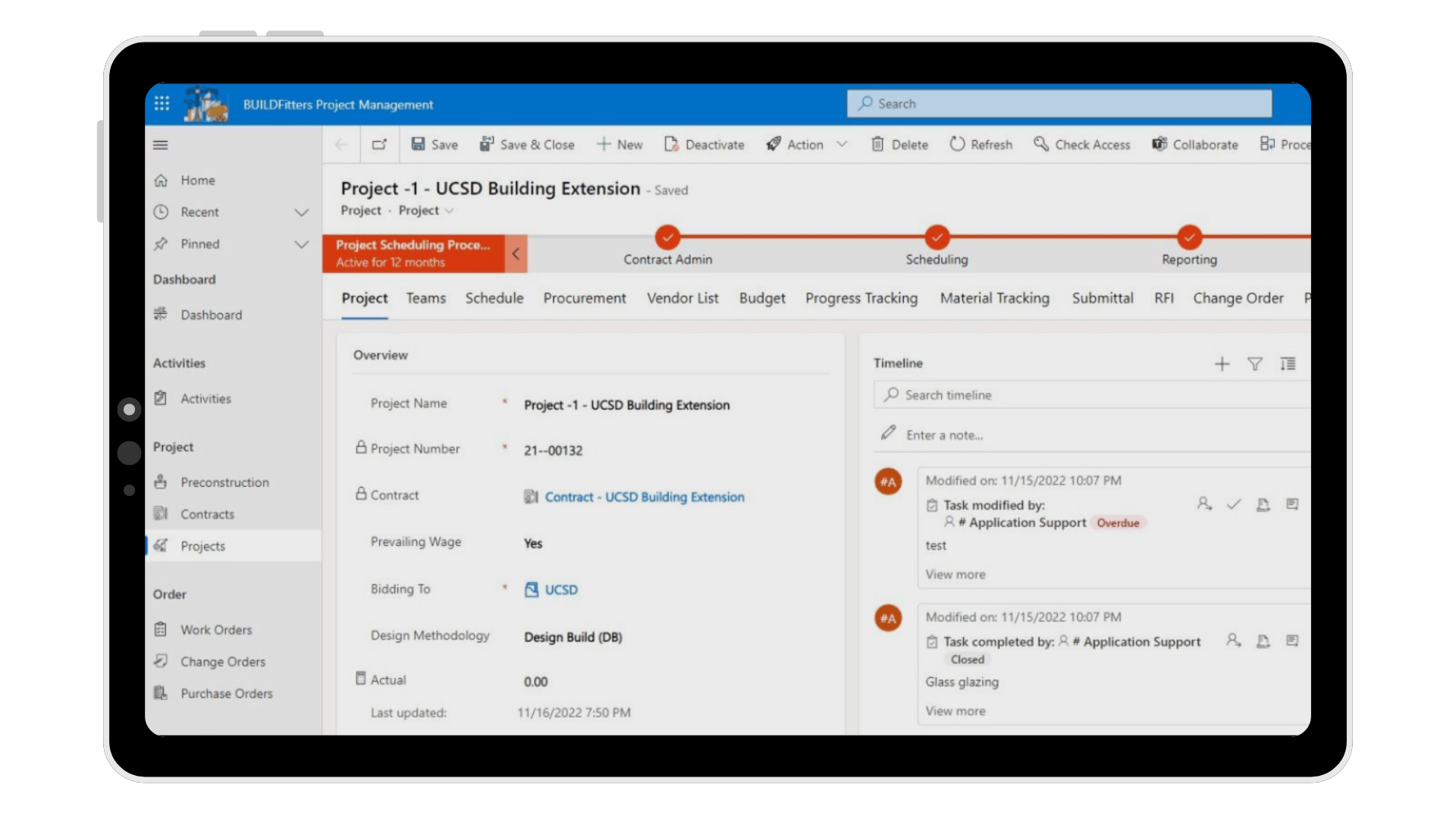Click Enter a note field
The height and width of the screenshot is (819, 1456).
[1092, 435]
